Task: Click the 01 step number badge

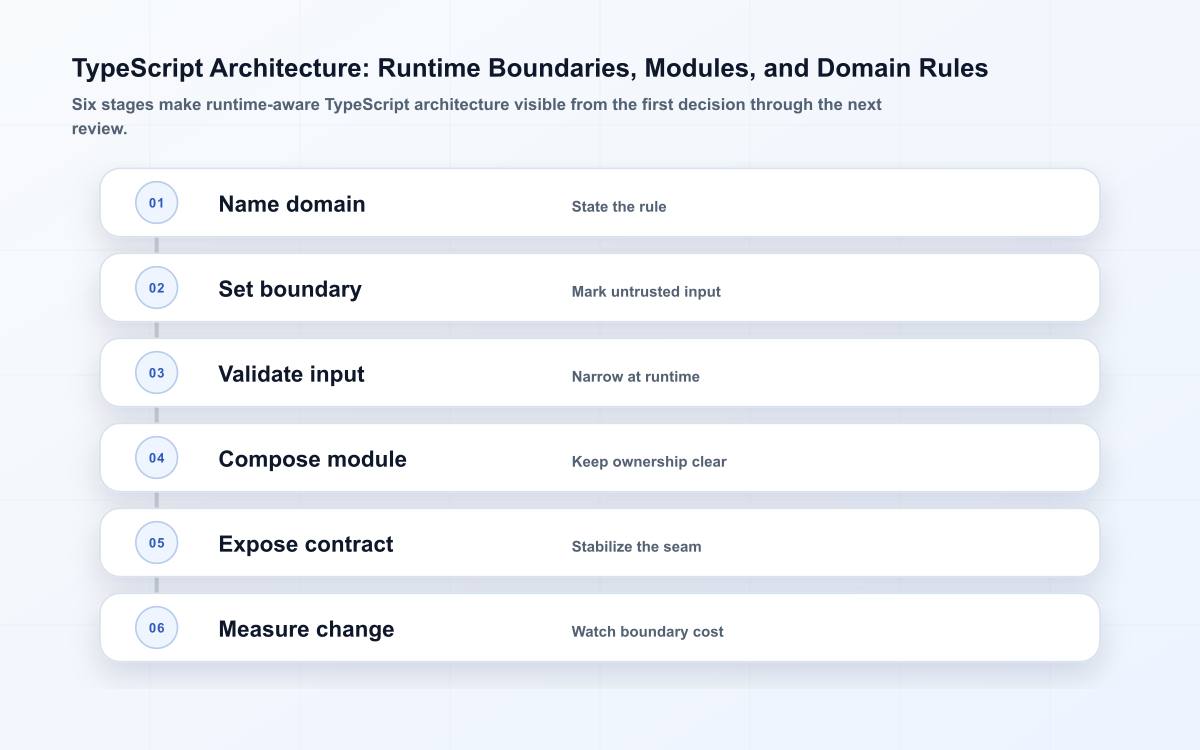Action: (157, 203)
